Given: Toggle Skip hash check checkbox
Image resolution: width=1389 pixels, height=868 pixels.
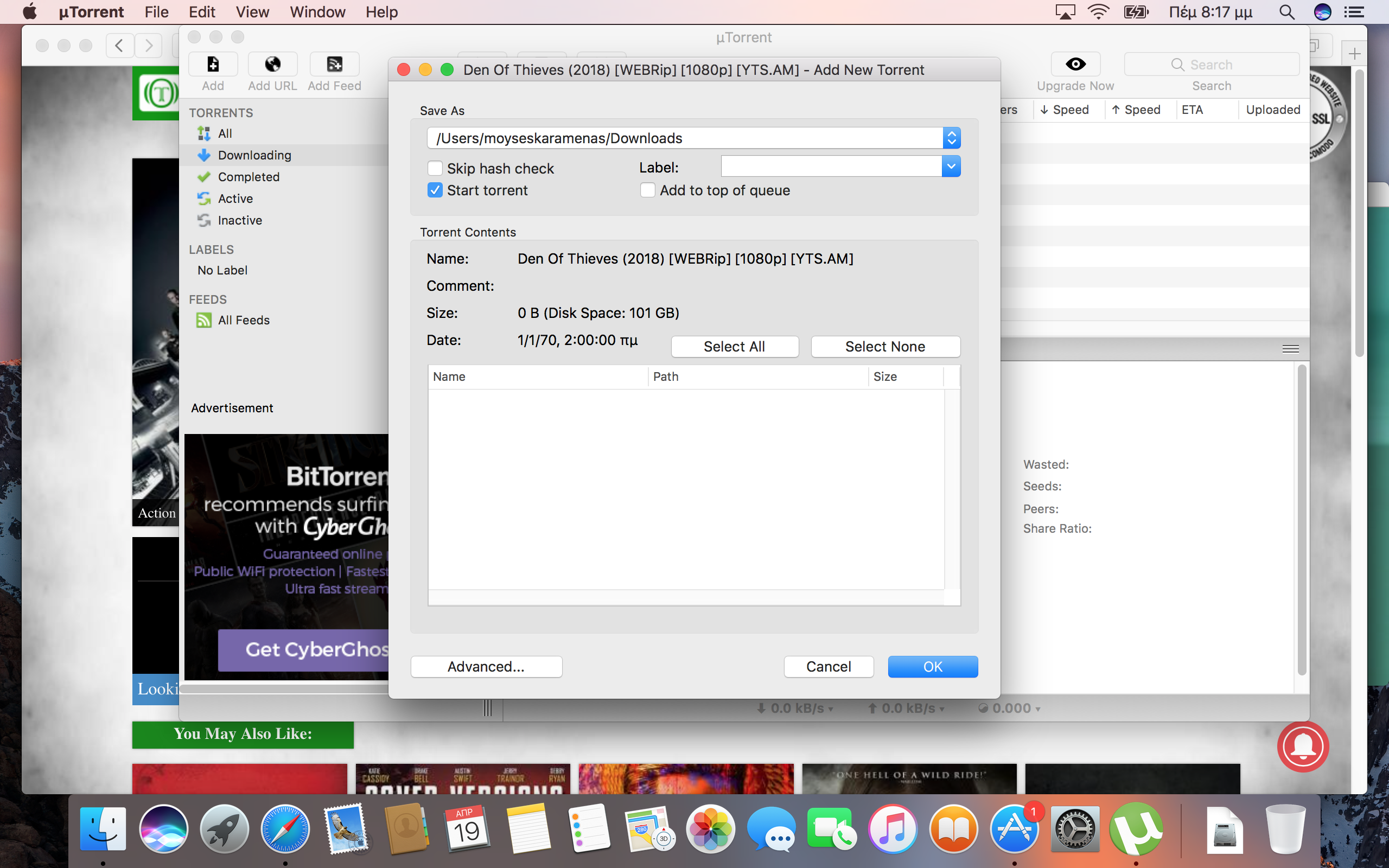Looking at the screenshot, I should pyautogui.click(x=435, y=168).
